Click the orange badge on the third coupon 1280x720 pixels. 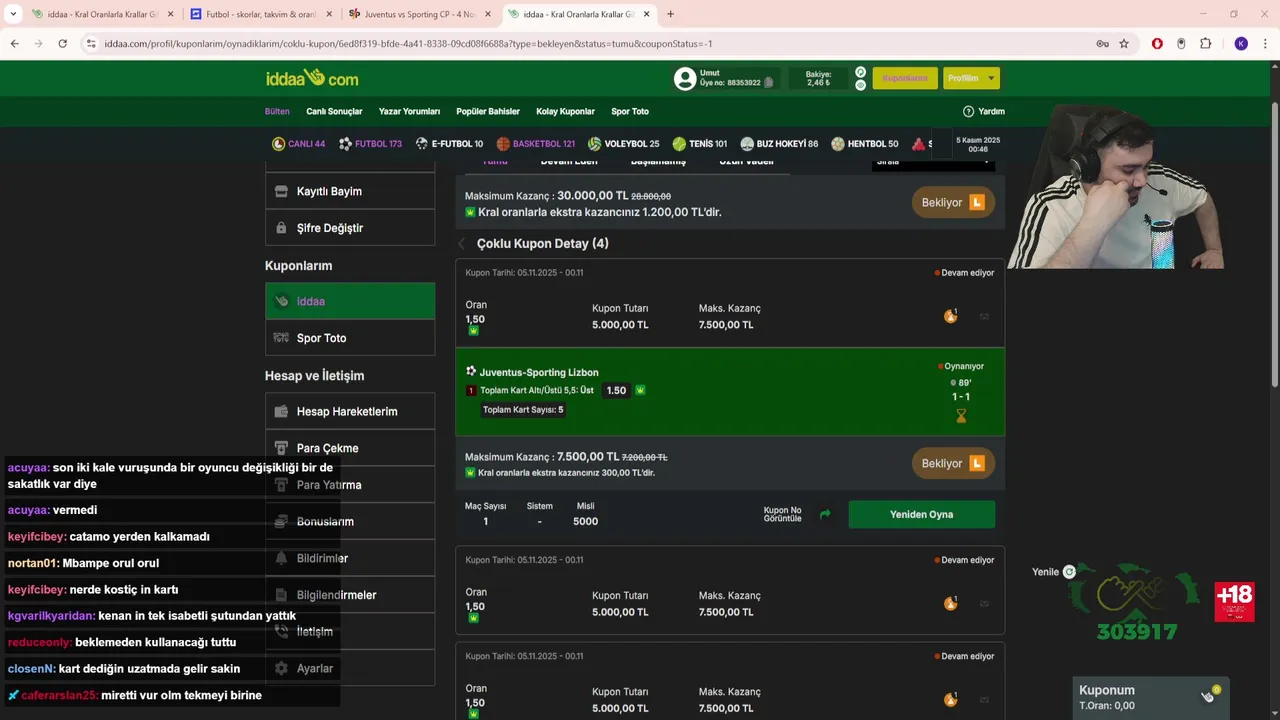coord(950,699)
